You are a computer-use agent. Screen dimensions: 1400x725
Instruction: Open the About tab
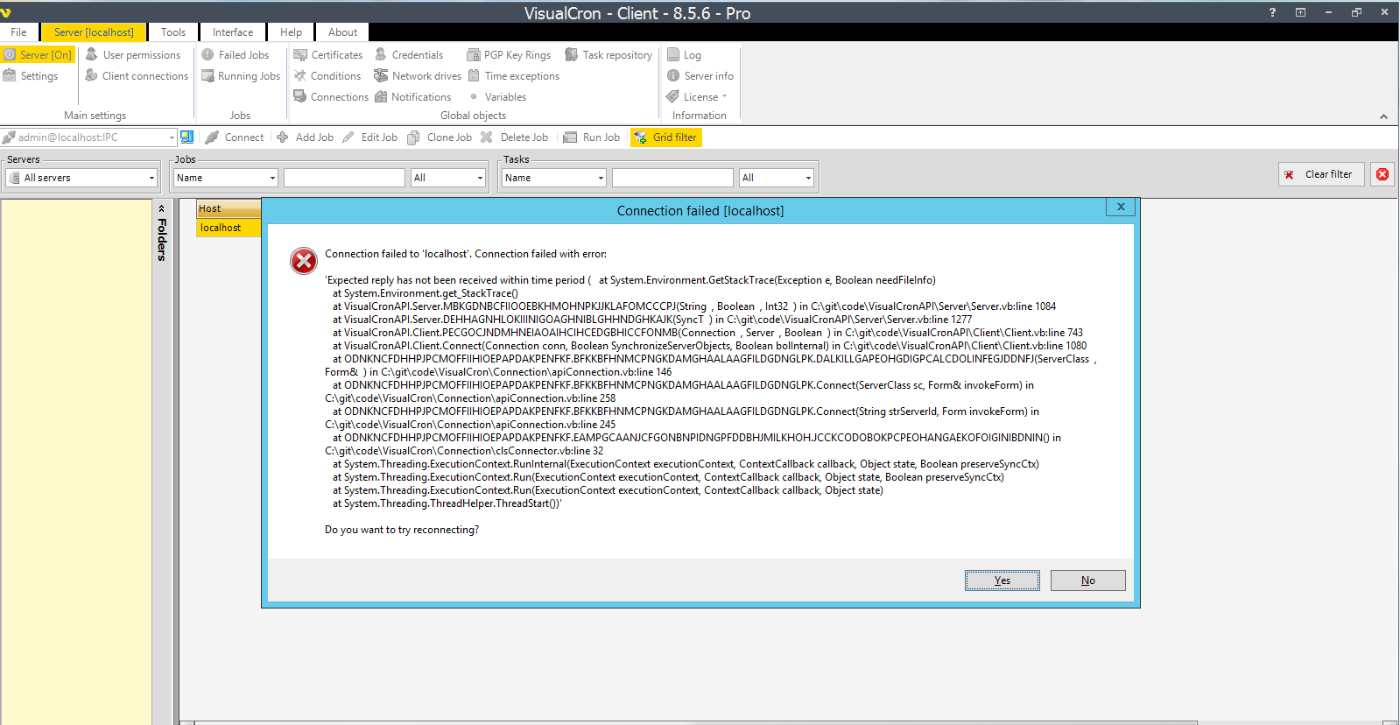tap(343, 32)
